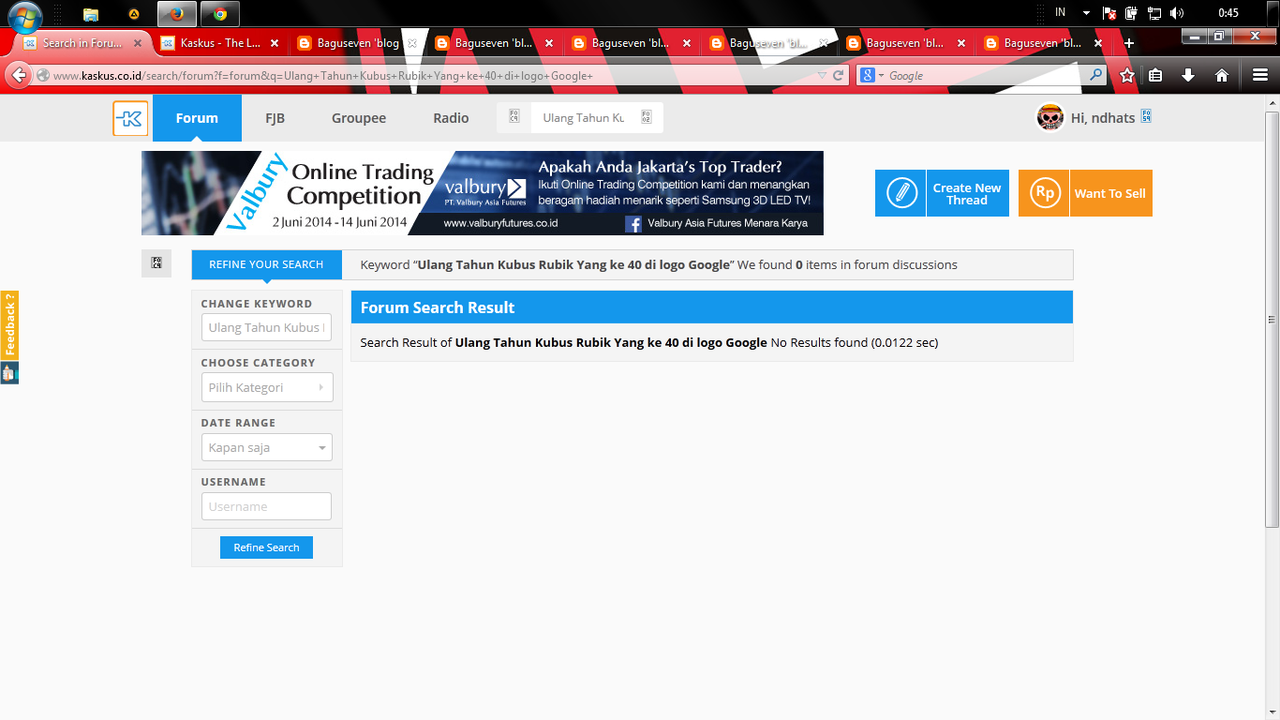Screen dimensions: 1280x720
Task: Bookmark this page with star icon
Action: click(x=1127, y=75)
